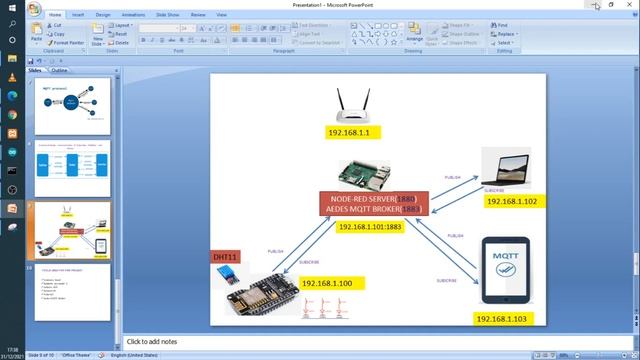Click the notes field to add notes
This screenshot has width=640, height=360.
tap(378, 342)
